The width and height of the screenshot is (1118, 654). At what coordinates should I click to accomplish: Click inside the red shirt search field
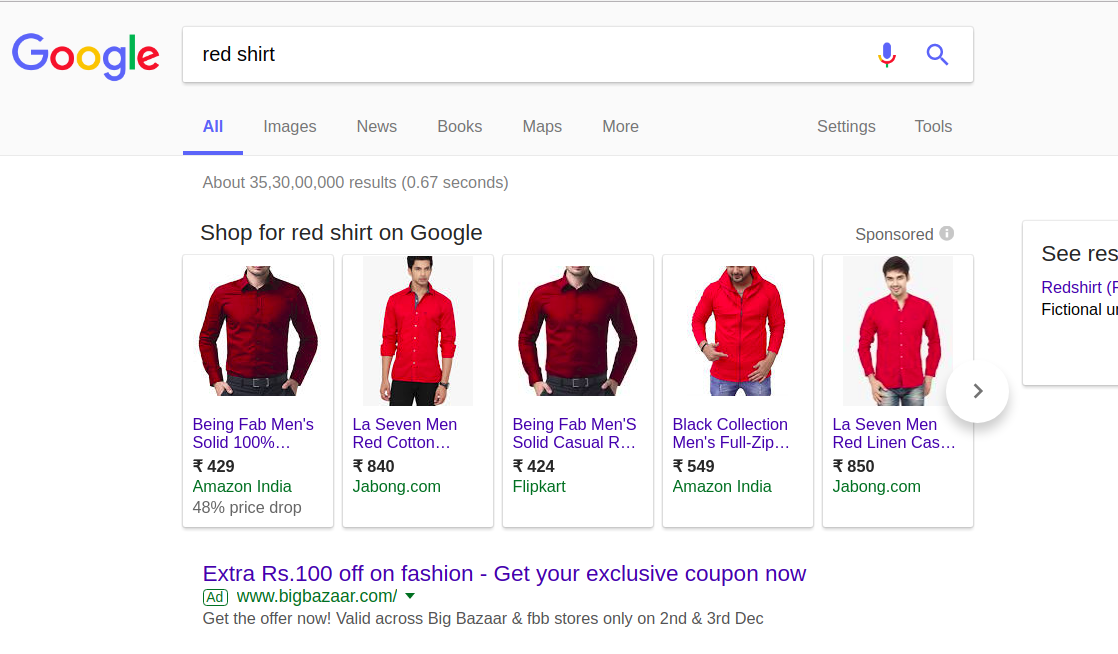pyautogui.click(x=520, y=55)
